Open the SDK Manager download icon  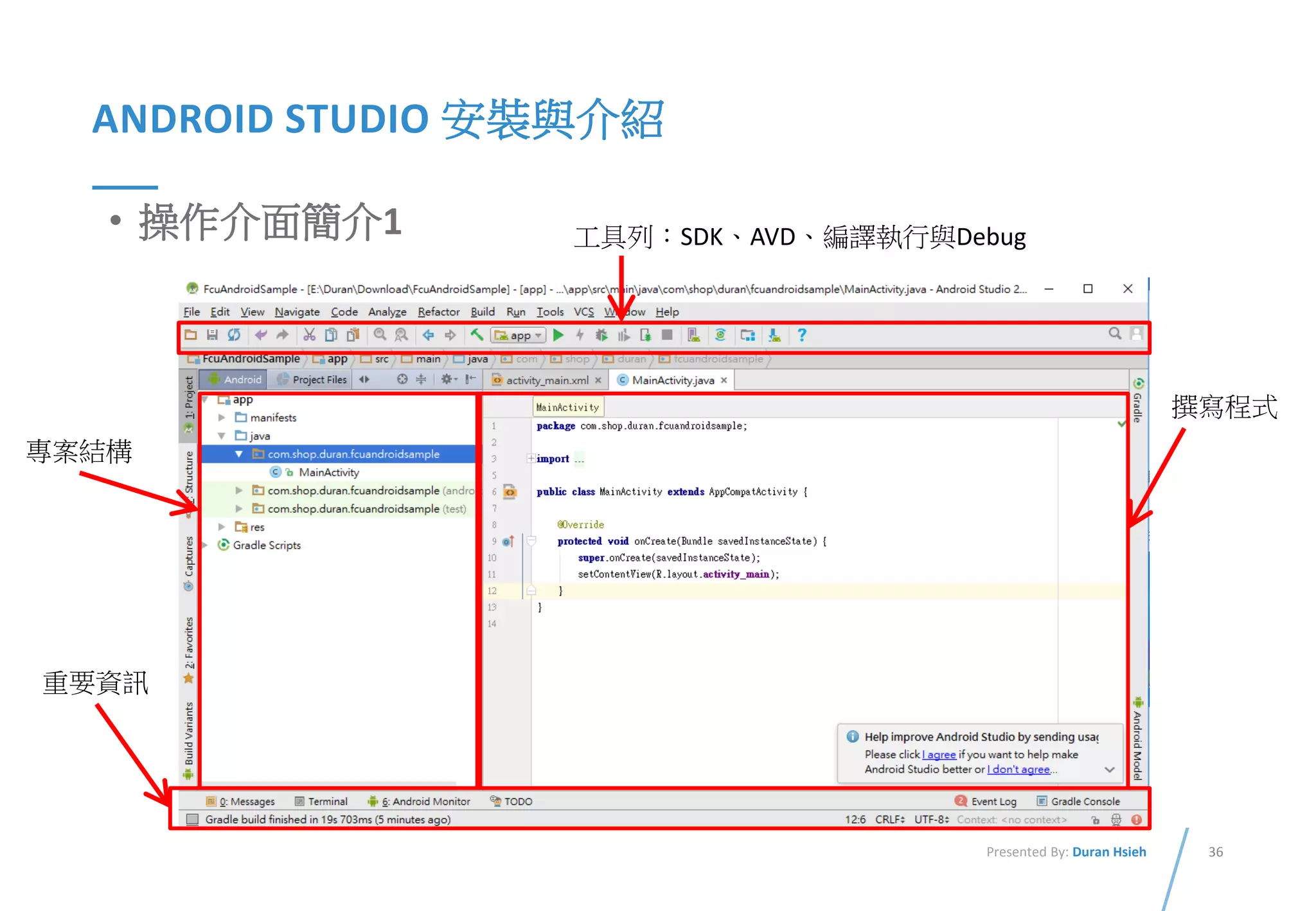tap(774, 335)
